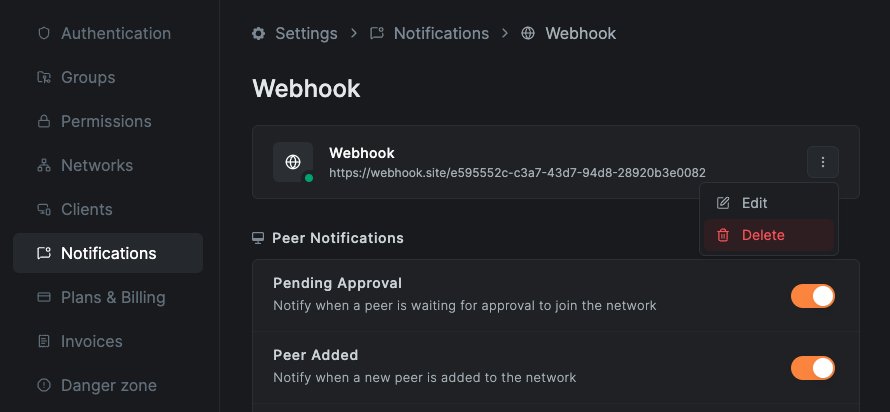Go to Settings in the breadcrumb
The width and height of the screenshot is (890, 412).
point(306,33)
